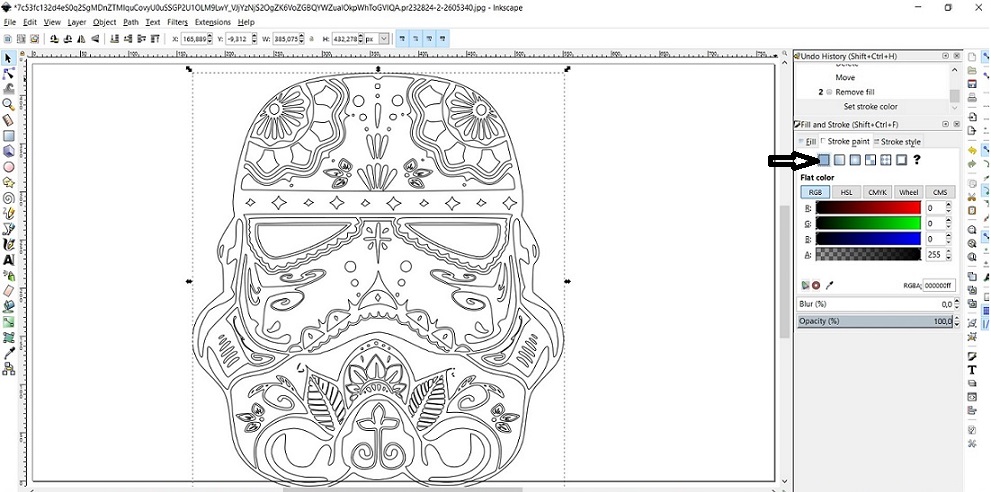The height and width of the screenshot is (492, 991).
Task: Select the Ellipse circle tool
Action: tap(8, 167)
